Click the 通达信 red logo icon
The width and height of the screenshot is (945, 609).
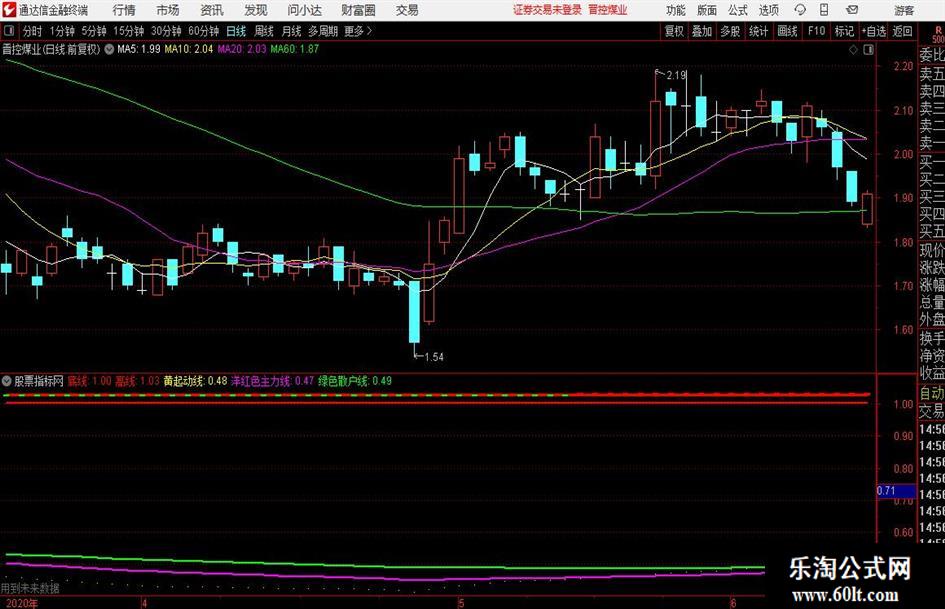click(9, 10)
